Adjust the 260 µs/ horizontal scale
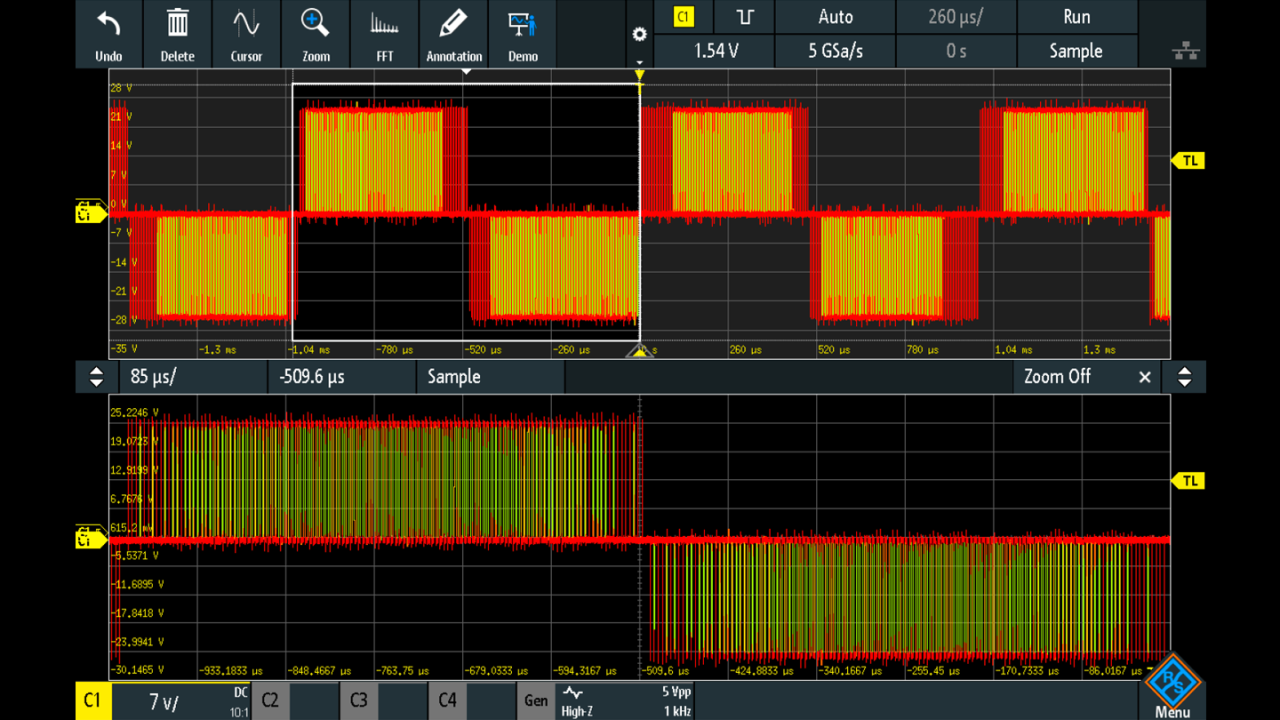The image size is (1280, 720). 956,17
